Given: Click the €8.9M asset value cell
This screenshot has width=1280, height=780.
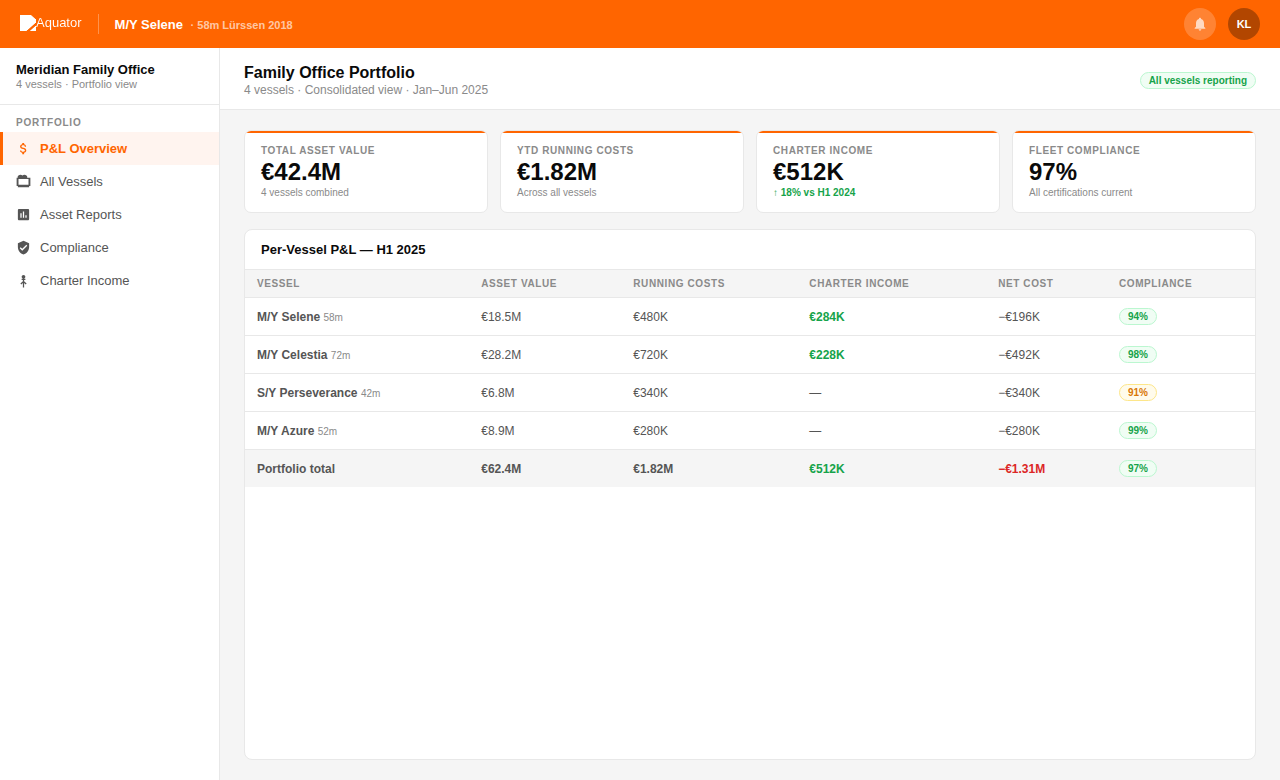Looking at the screenshot, I should pos(498,431).
